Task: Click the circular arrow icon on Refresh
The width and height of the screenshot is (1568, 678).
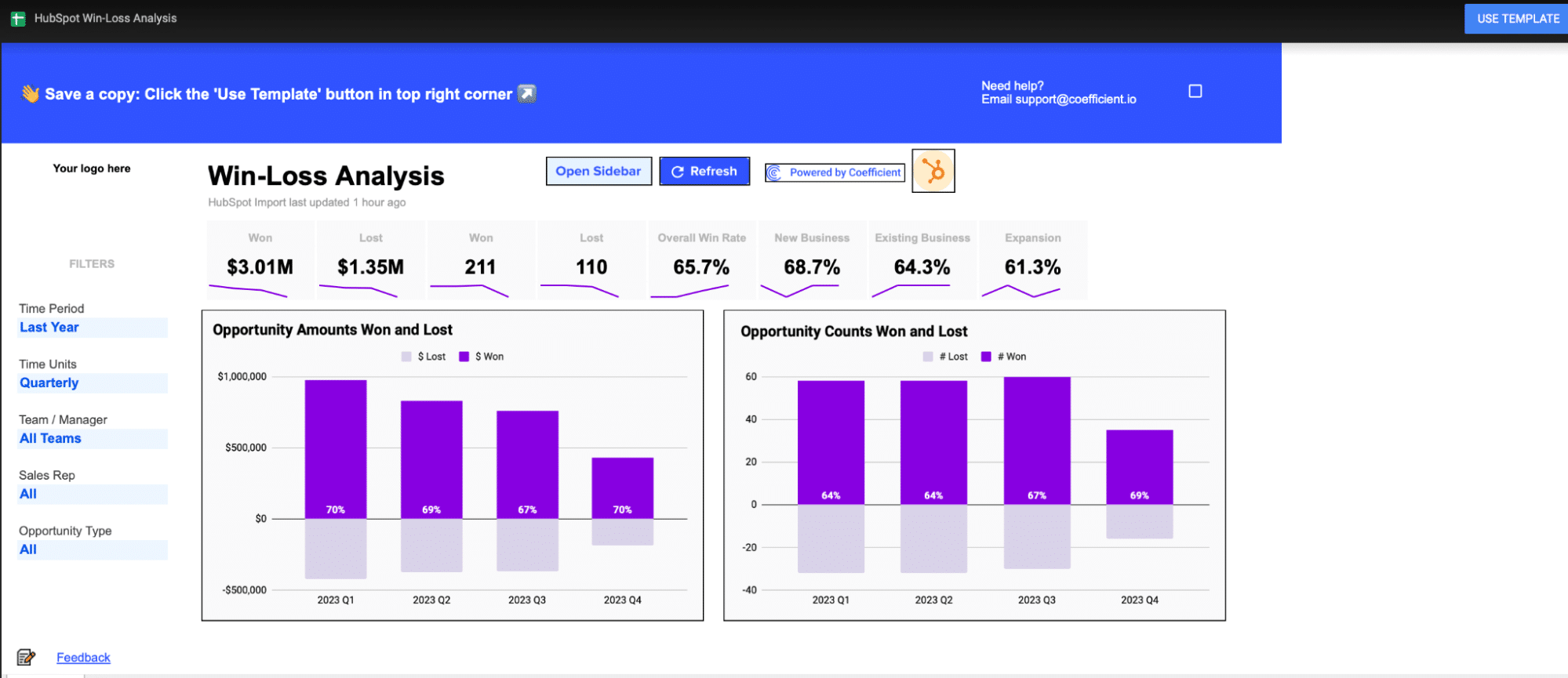Action: pyautogui.click(x=678, y=172)
